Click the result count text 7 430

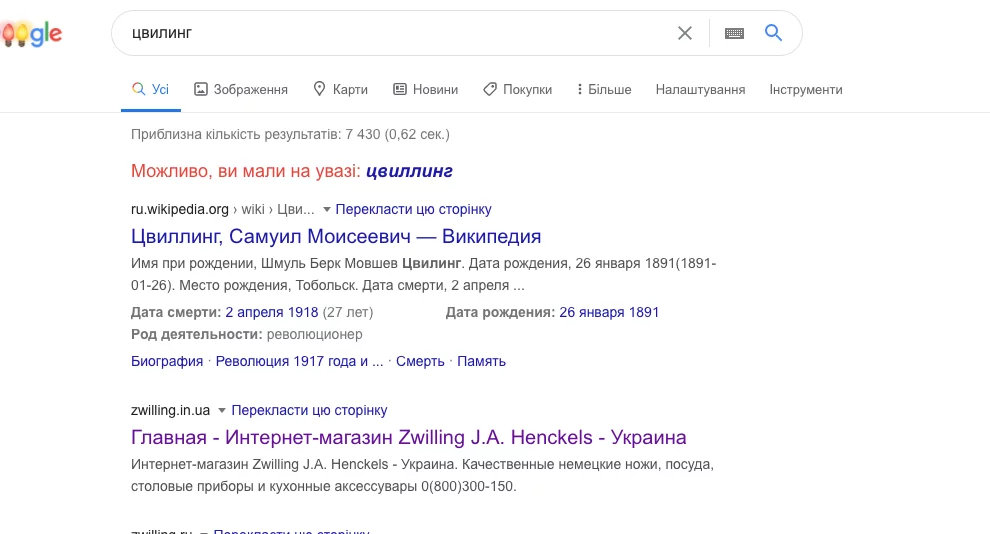[362, 134]
